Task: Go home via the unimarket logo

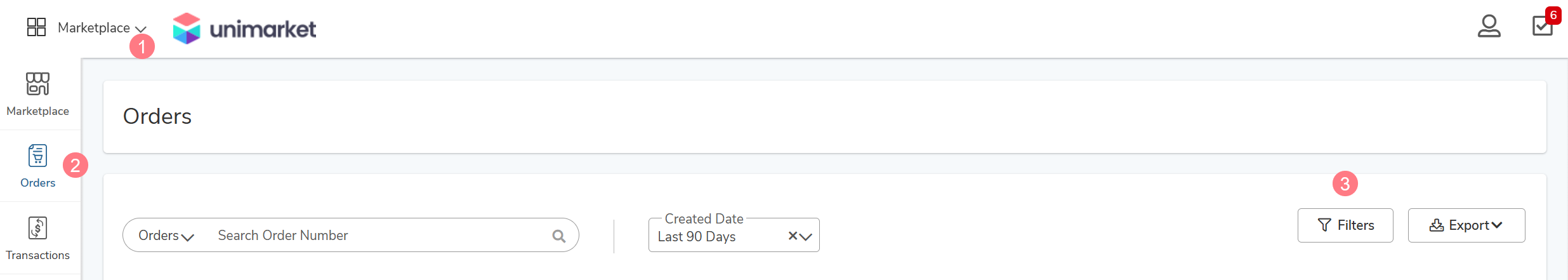Action: tap(244, 29)
